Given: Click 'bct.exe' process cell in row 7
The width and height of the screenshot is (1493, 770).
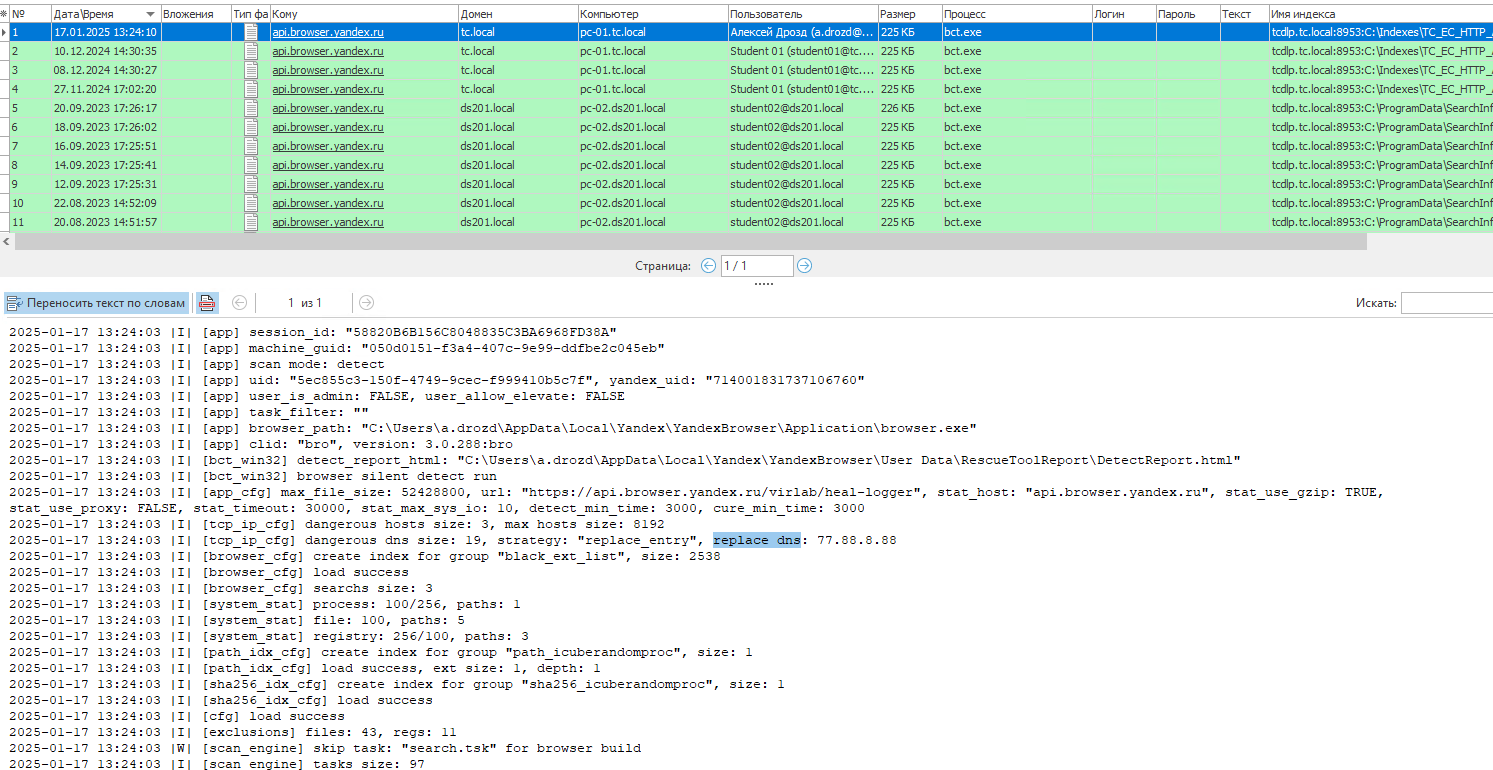Looking at the screenshot, I should click(x=1017, y=146).
